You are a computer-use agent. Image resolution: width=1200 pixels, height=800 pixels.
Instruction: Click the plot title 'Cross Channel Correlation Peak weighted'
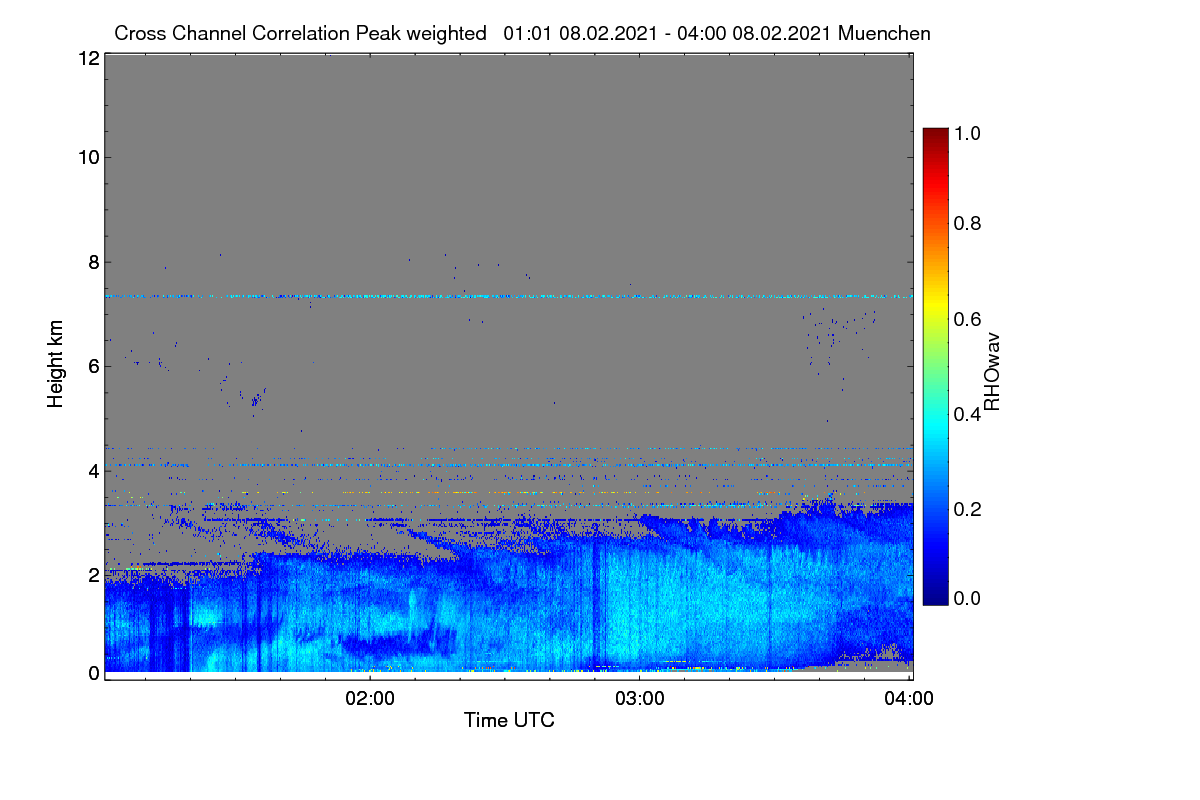(x=300, y=33)
